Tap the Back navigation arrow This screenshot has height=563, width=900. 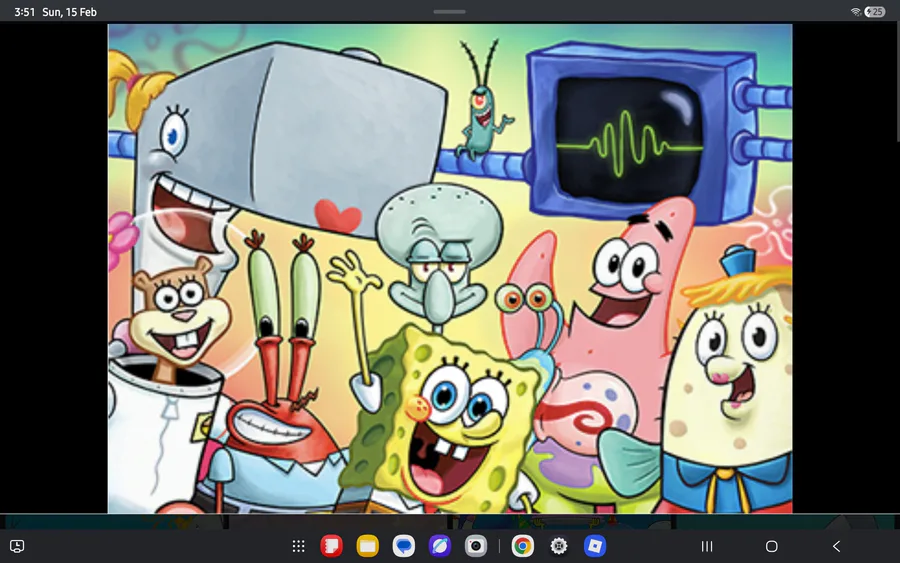[836, 546]
